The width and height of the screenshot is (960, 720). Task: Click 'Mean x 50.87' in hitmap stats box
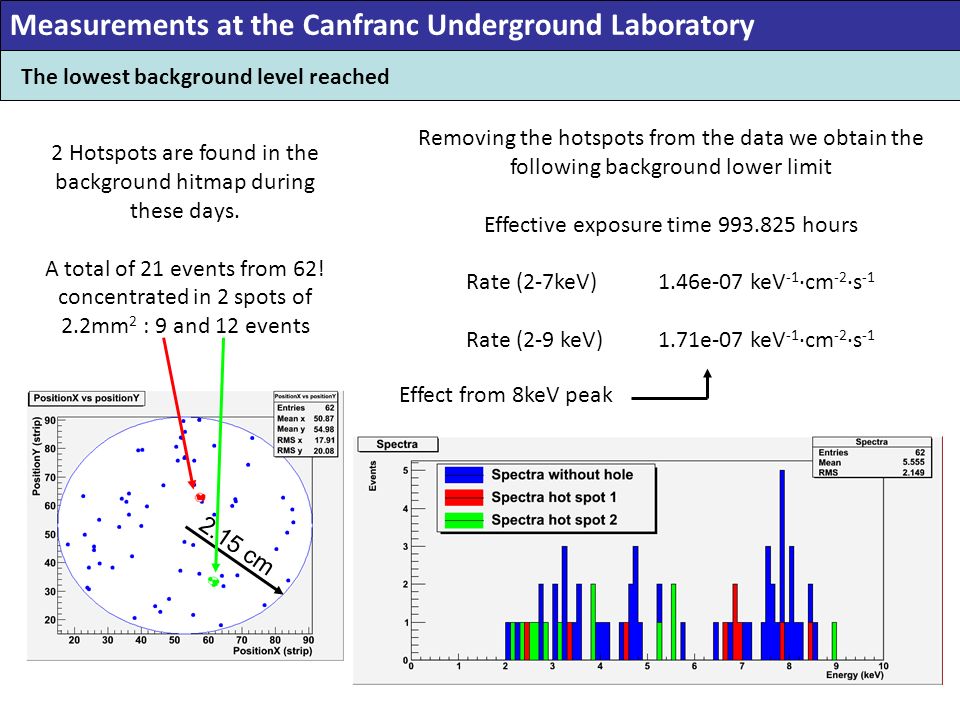[x=306, y=419]
